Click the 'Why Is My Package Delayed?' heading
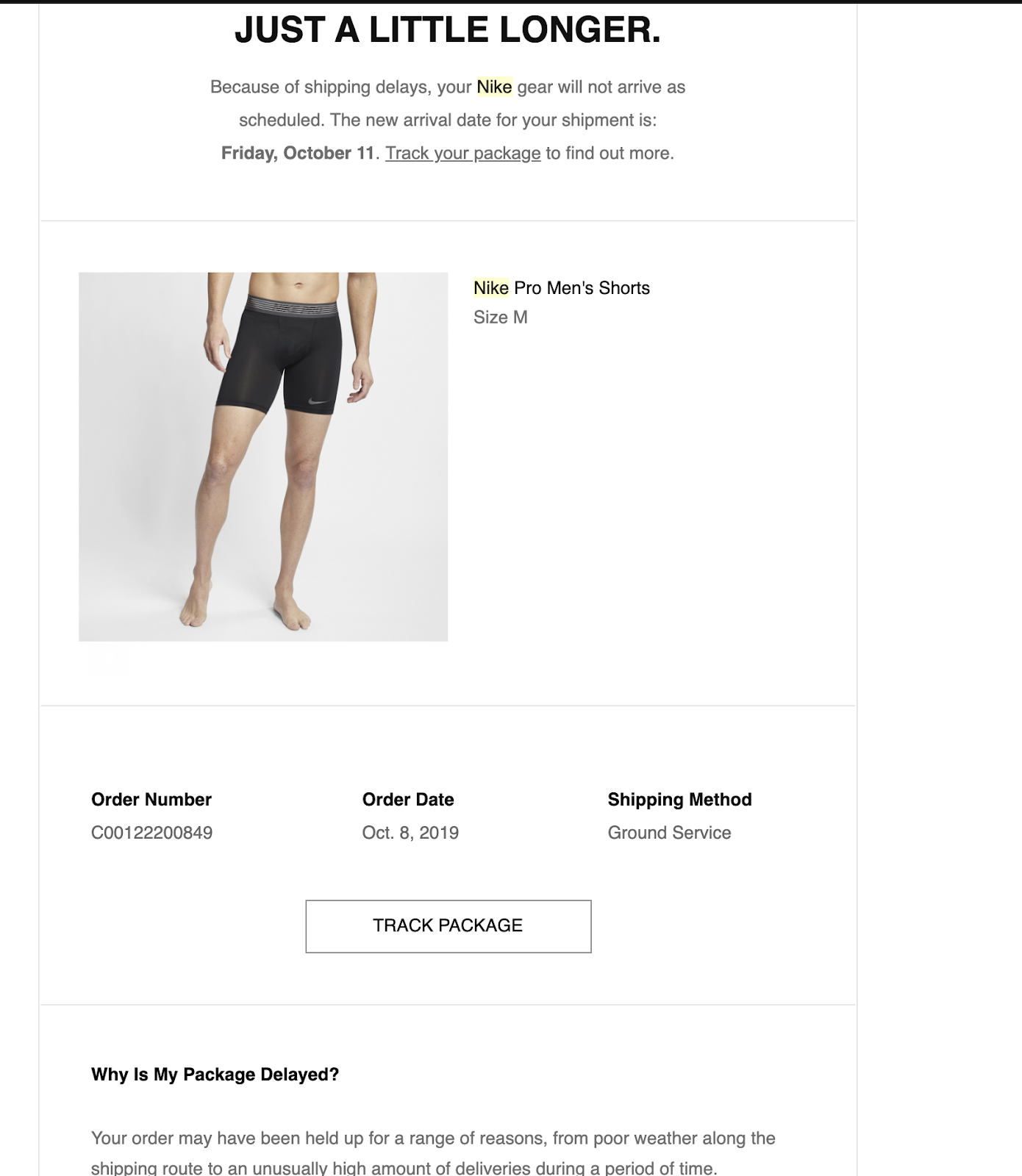1022x1176 pixels. click(x=215, y=1075)
